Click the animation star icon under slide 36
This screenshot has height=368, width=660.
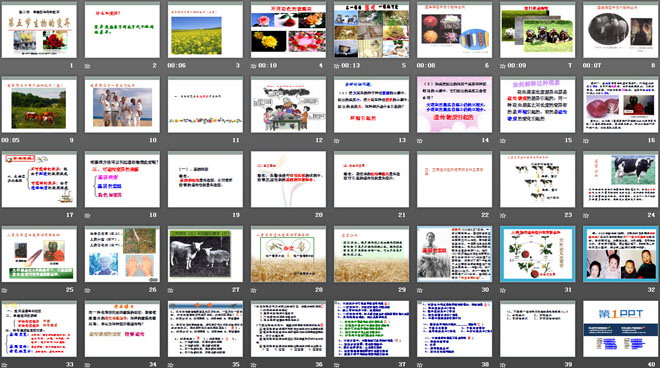254,365
